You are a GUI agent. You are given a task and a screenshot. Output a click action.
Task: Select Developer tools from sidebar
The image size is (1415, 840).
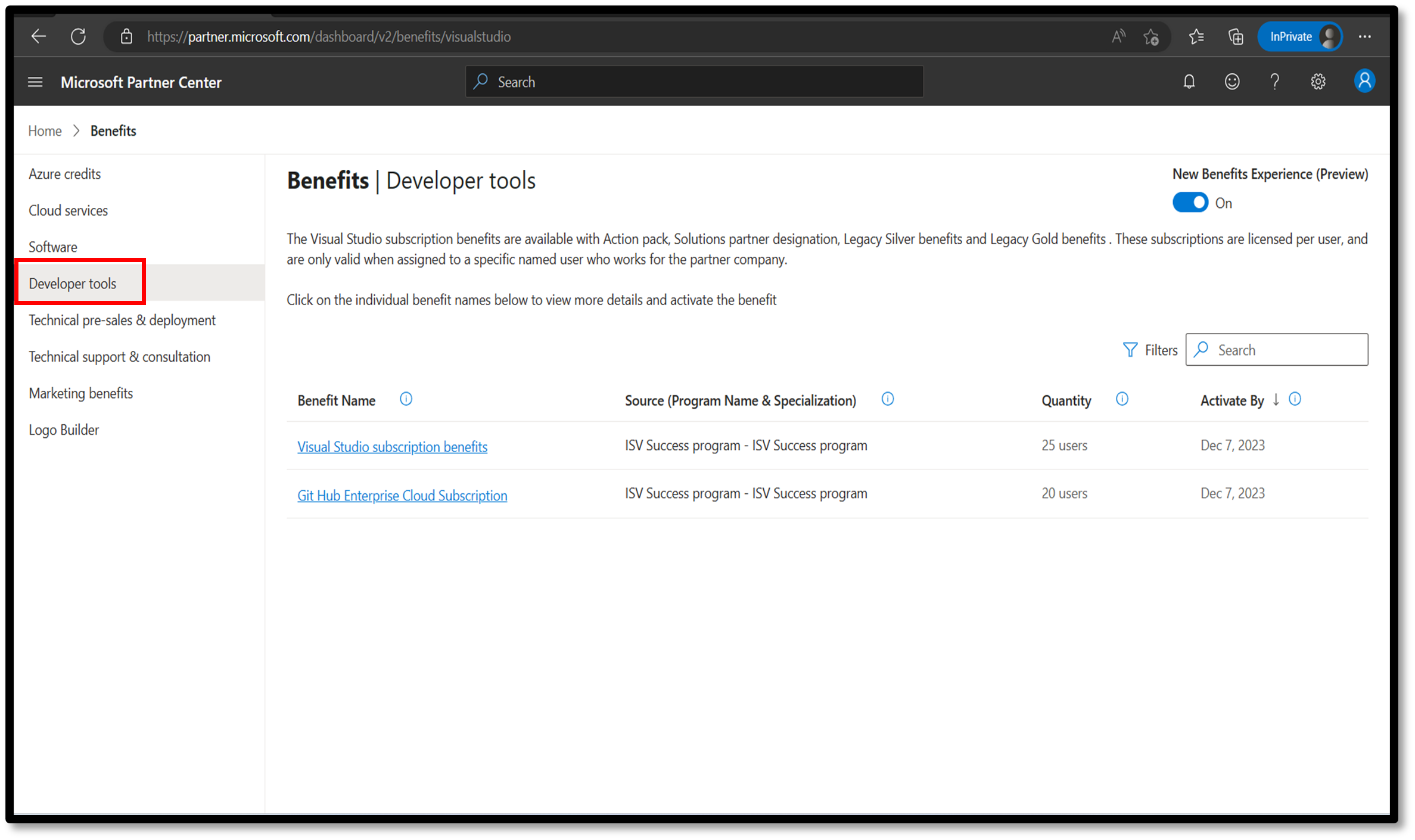72,282
